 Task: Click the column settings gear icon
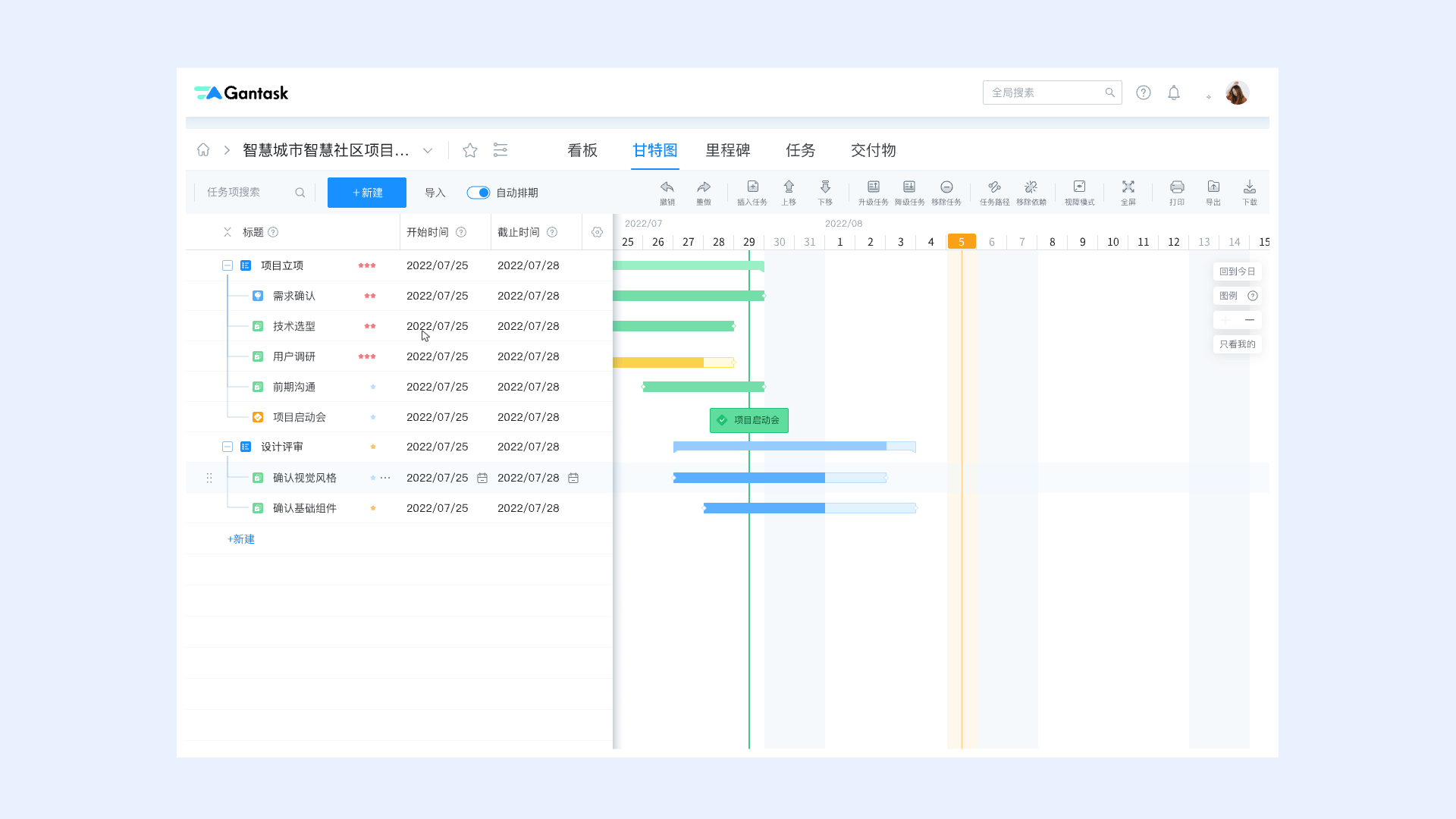pyautogui.click(x=598, y=232)
